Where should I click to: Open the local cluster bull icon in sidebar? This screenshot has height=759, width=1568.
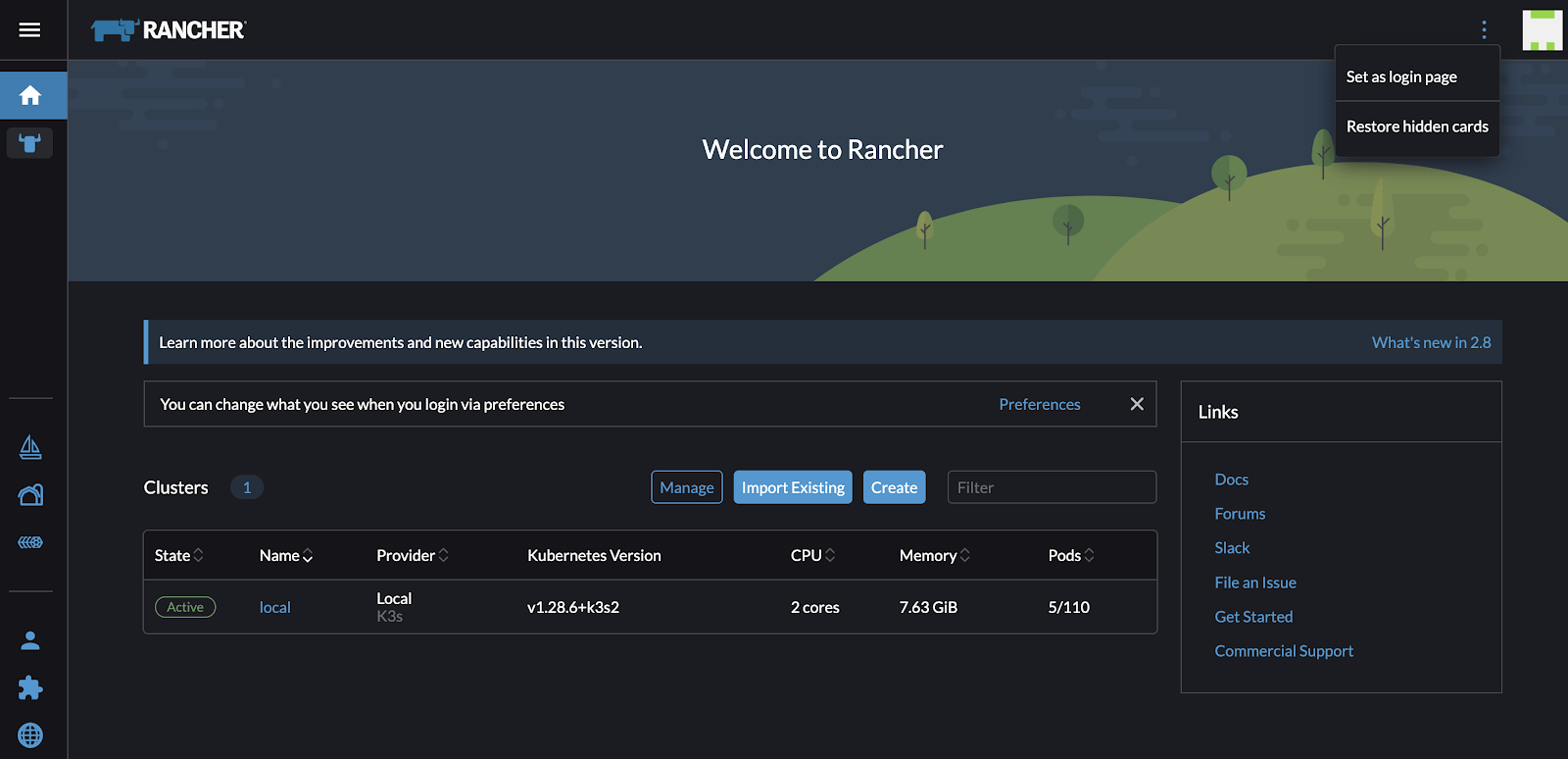[30, 143]
